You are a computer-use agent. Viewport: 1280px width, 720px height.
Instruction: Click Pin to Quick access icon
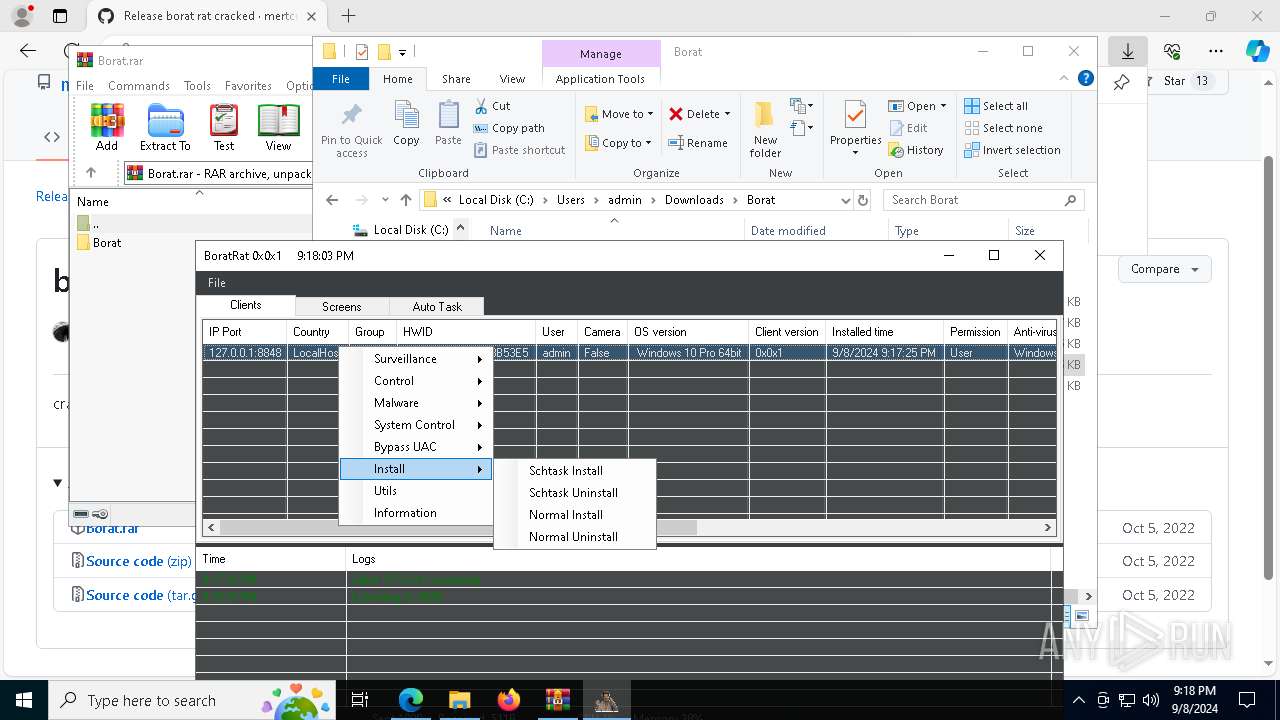pyautogui.click(x=352, y=129)
